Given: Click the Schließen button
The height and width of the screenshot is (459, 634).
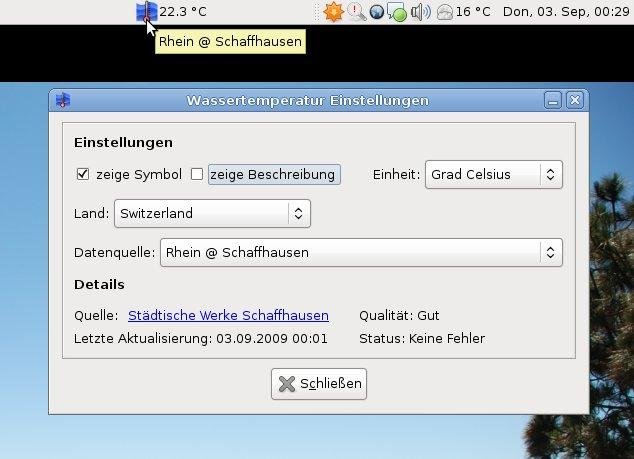Looking at the screenshot, I should pyautogui.click(x=319, y=384).
